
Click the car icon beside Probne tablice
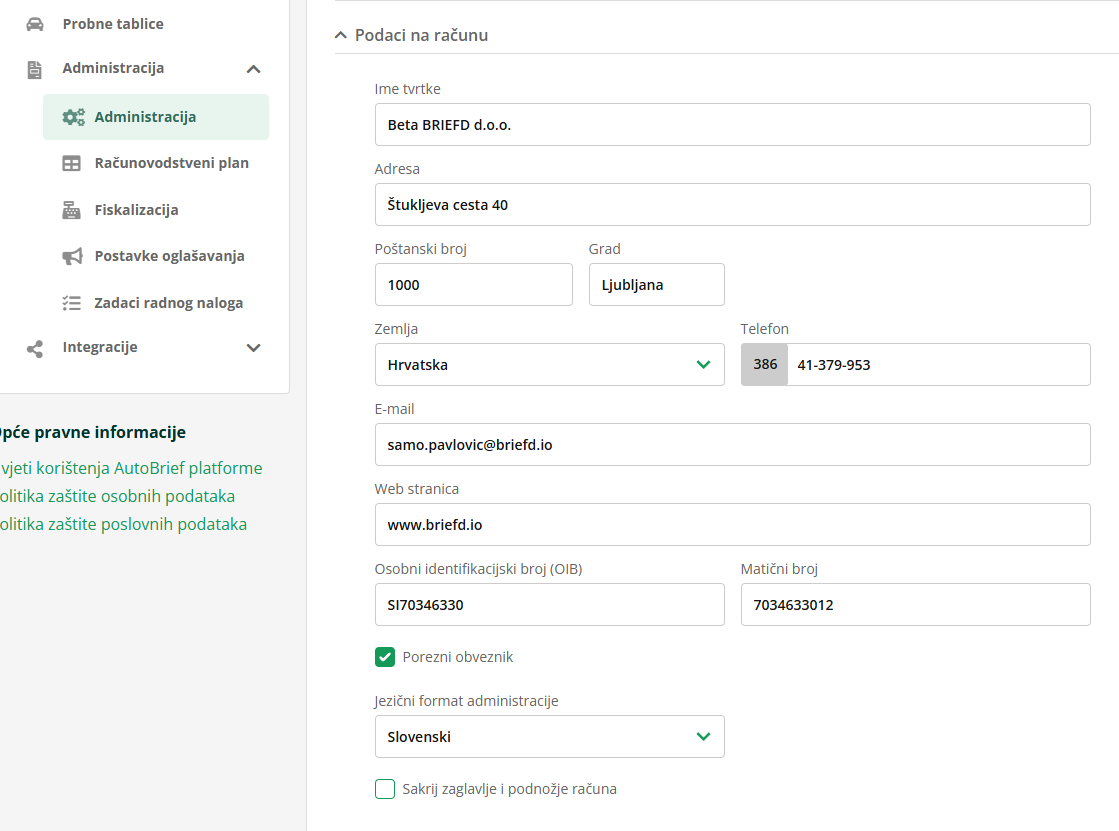tap(35, 24)
